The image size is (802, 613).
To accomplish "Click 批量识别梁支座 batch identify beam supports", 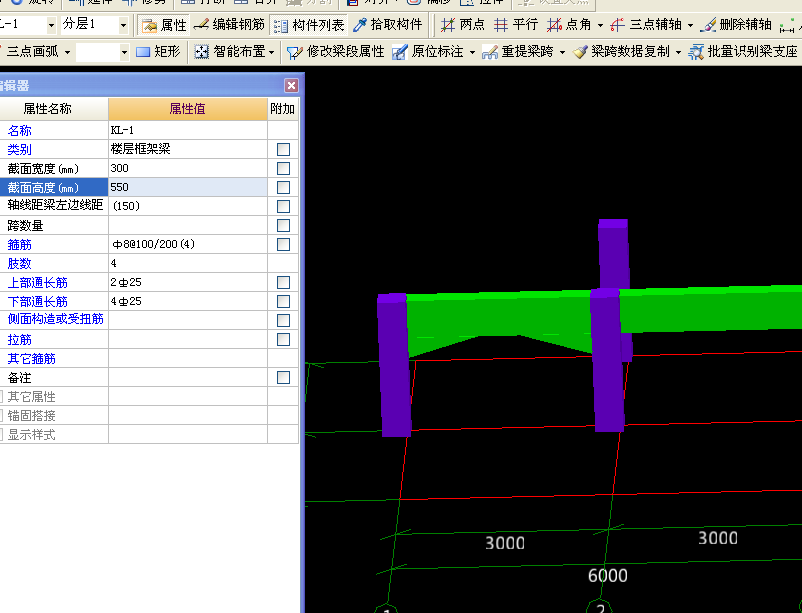I will click(743, 52).
